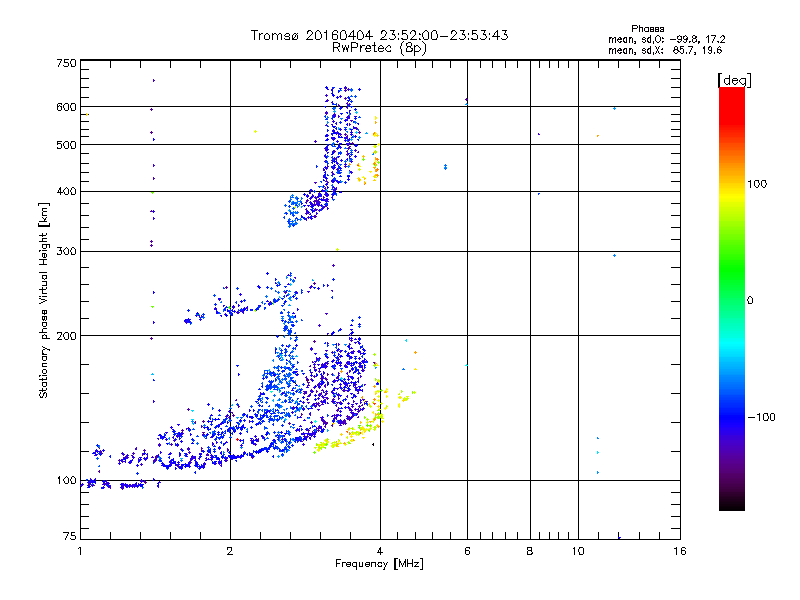800x600 pixels.
Task: Click the y-axis '500' tick label
Action: click(66, 145)
